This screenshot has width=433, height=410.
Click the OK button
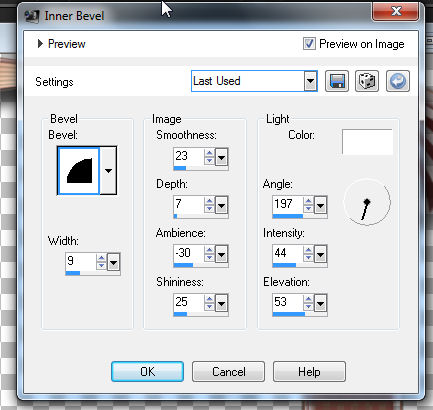[147, 372]
